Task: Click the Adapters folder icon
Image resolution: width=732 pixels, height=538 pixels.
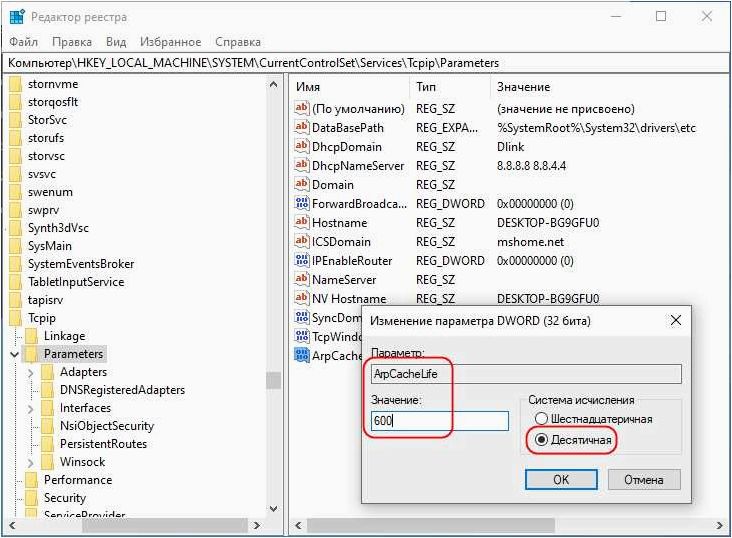Action: 47,372
